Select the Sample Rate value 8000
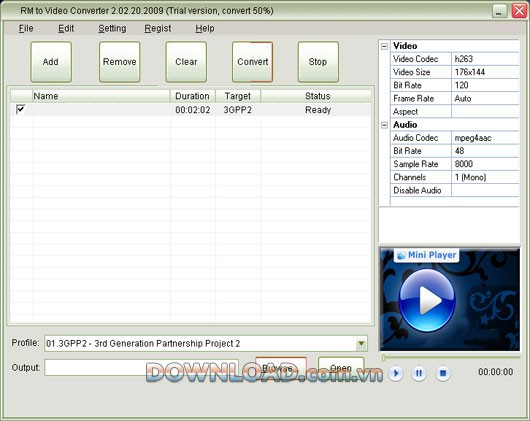Viewport: 530px width, 421px height. 485,164
